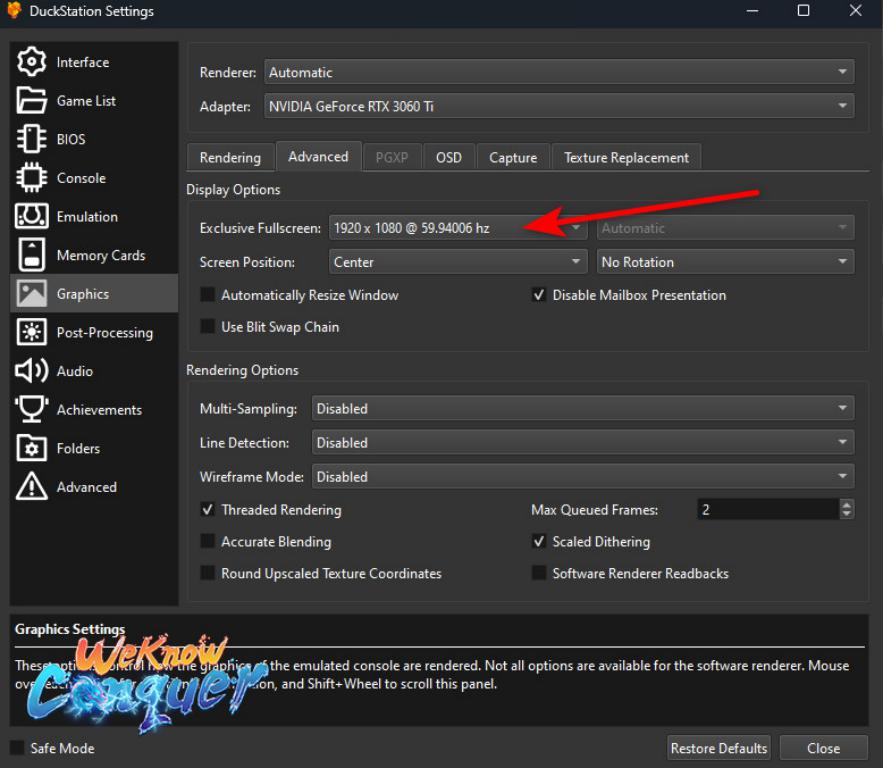Open the Memory Cards save icon
883x768 pixels.
coord(32,255)
